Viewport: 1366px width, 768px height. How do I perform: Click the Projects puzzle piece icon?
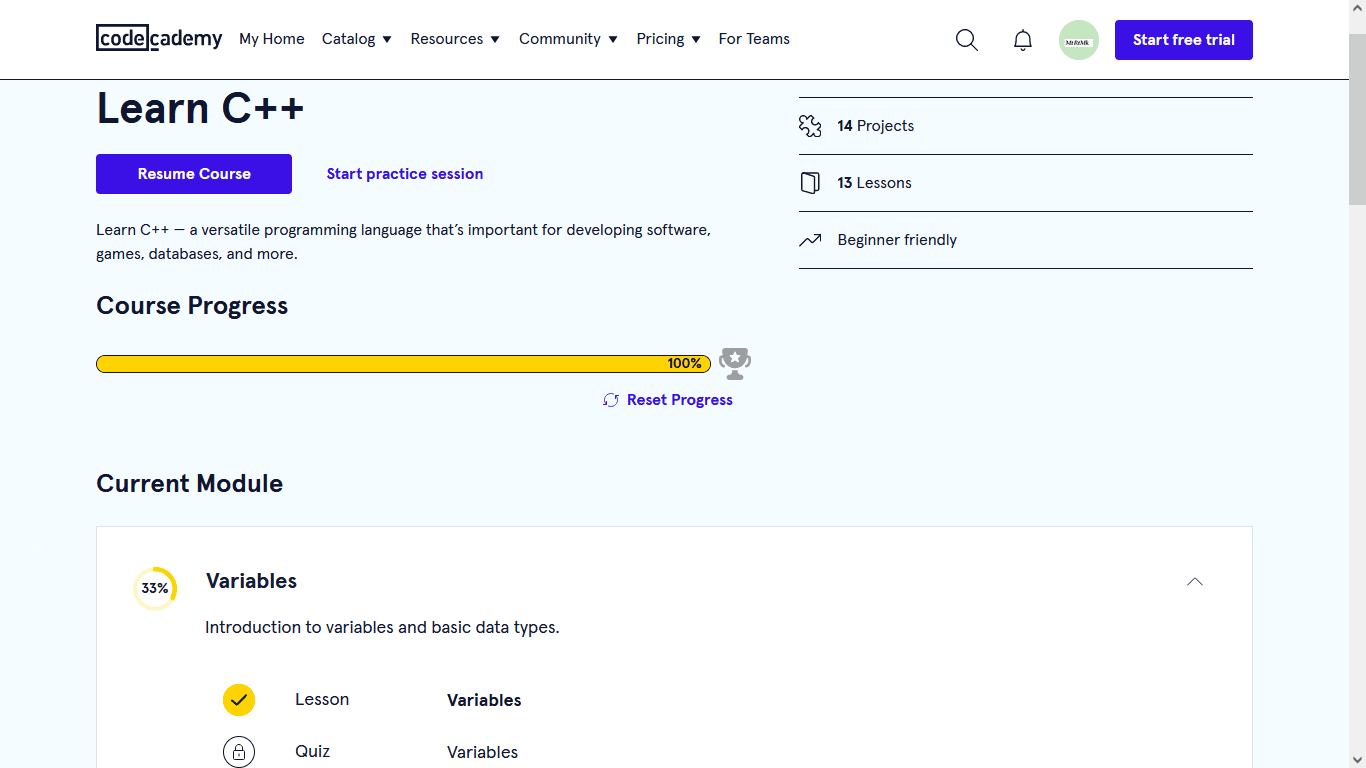[810, 126]
